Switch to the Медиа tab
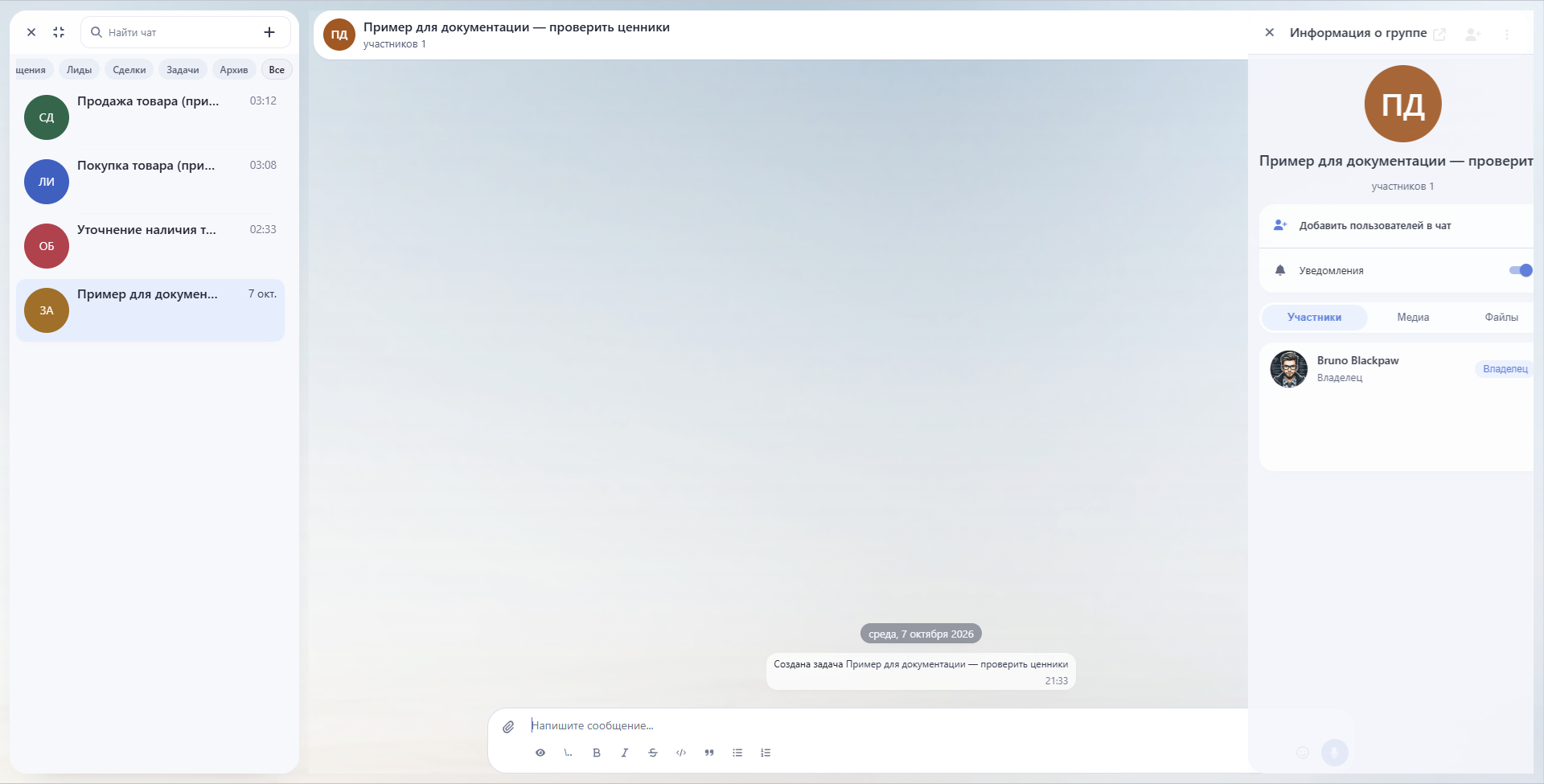 1413,317
